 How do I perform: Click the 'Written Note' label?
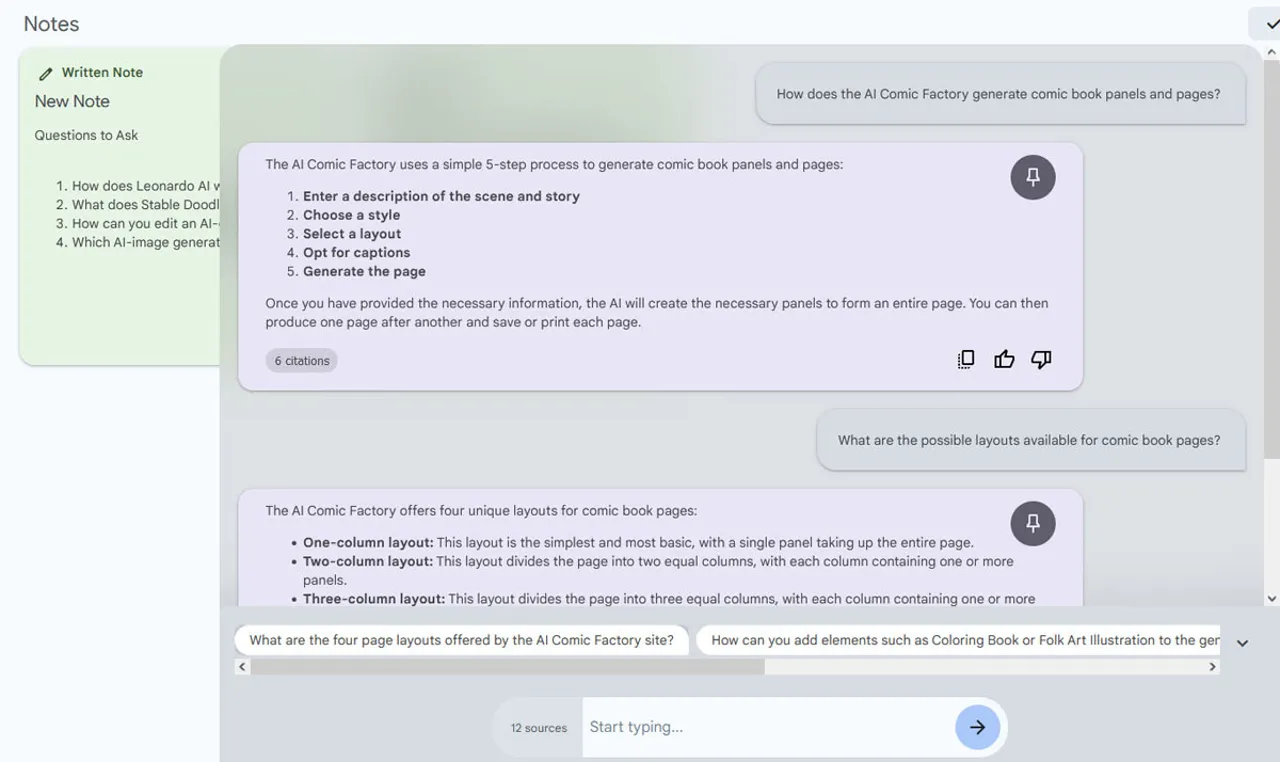(x=102, y=73)
